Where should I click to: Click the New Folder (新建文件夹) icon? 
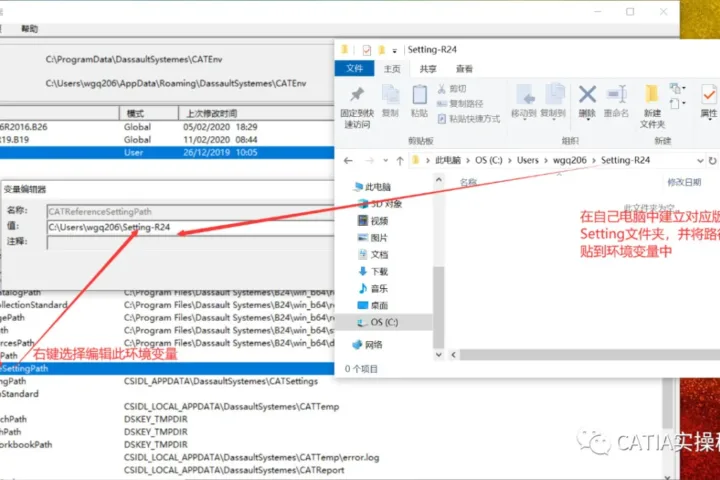pos(652,94)
